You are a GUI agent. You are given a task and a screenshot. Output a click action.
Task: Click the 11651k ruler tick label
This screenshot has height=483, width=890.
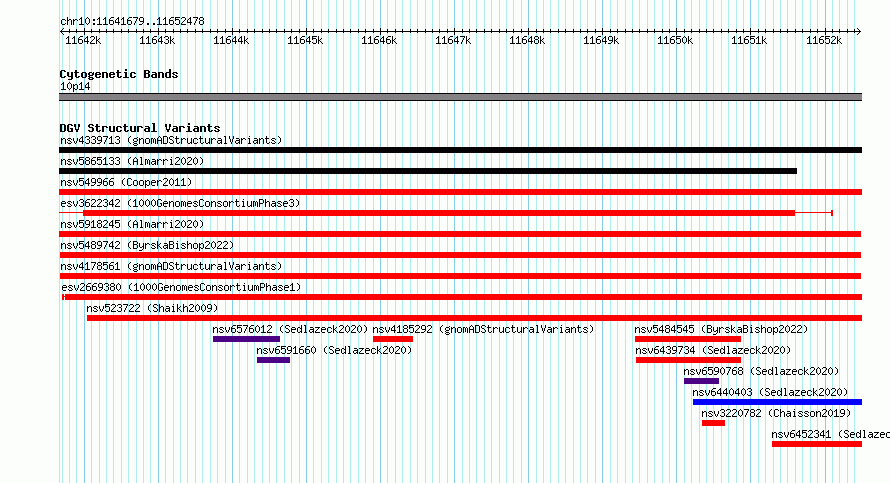749,40
